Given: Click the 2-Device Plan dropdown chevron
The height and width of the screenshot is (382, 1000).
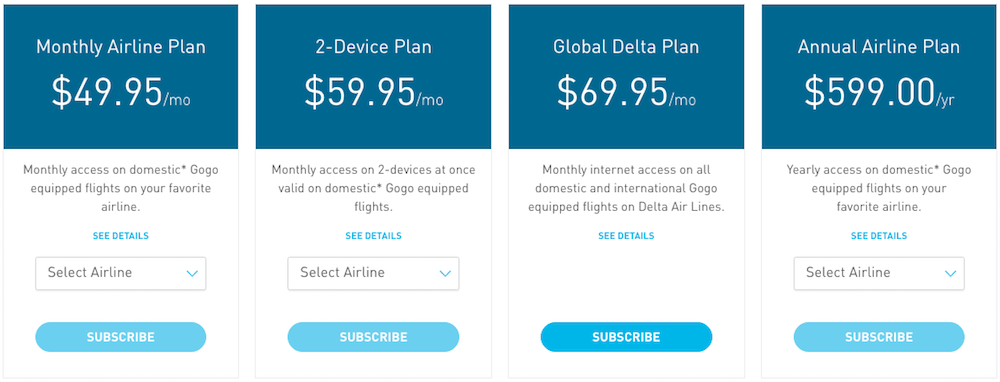Looking at the screenshot, I should point(445,274).
